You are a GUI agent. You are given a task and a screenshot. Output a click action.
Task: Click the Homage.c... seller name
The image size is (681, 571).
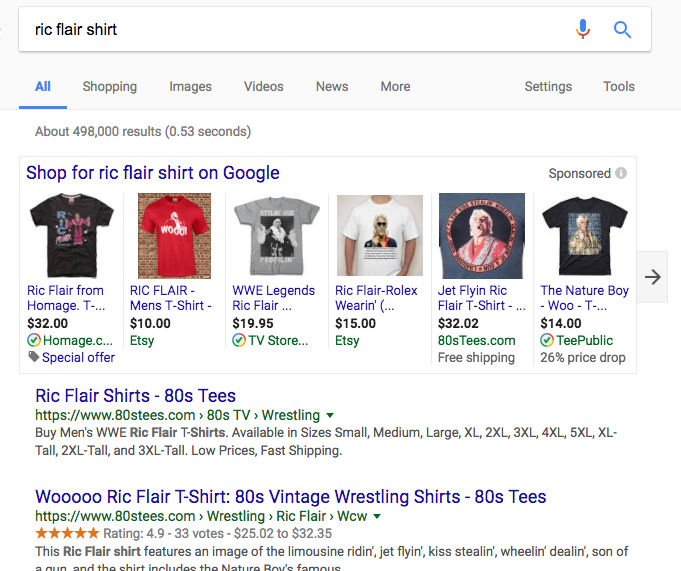78,340
